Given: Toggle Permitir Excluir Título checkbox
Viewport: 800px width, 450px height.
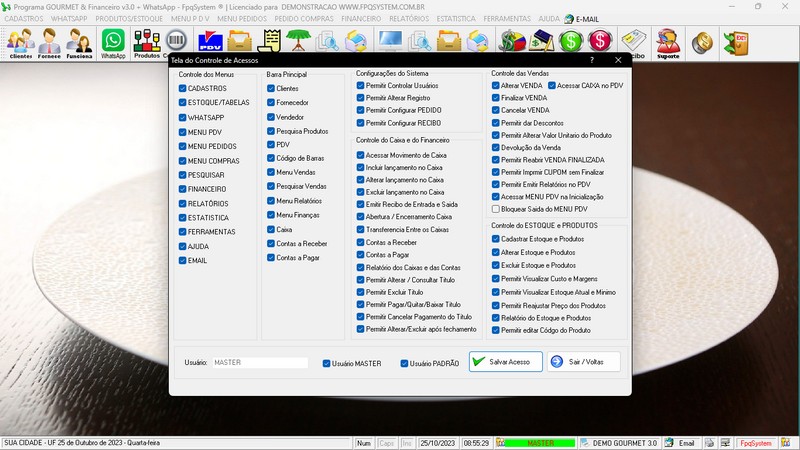Looking at the screenshot, I should (360, 292).
